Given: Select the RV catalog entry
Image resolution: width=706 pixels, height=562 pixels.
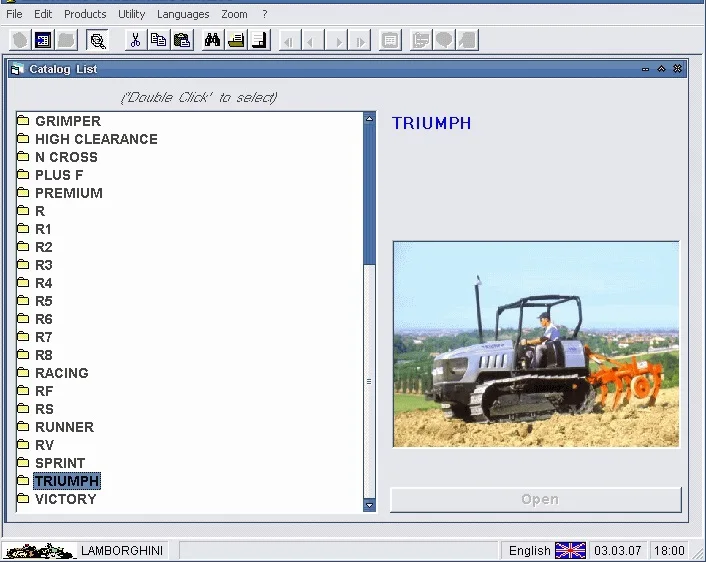Looking at the screenshot, I should [44, 445].
